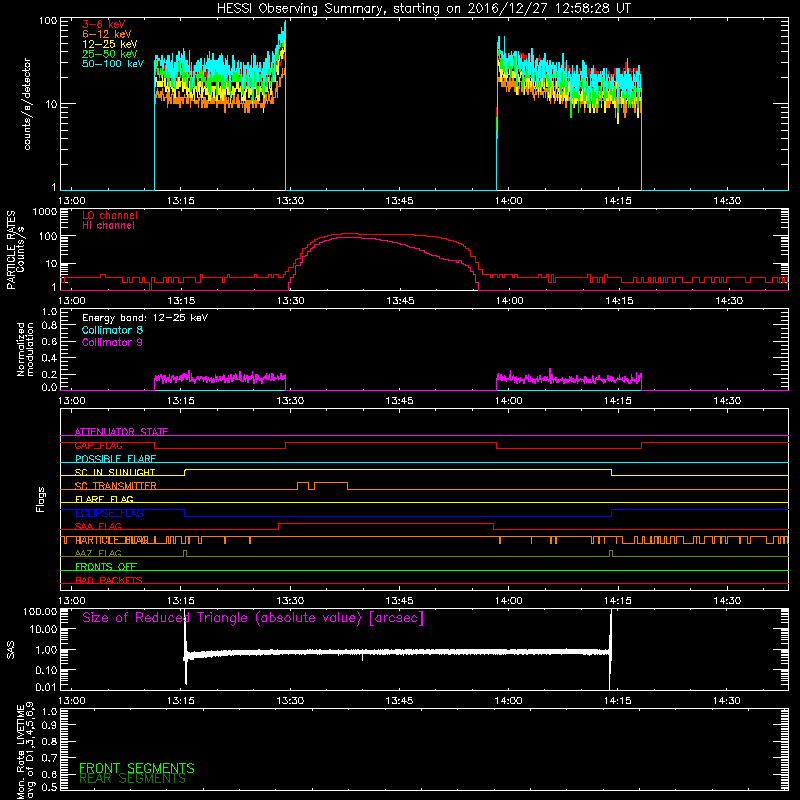This screenshot has height=800, width=800.
Task: Click the REAR SEGMENTS legend label
Action: click(x=133, y=779)
